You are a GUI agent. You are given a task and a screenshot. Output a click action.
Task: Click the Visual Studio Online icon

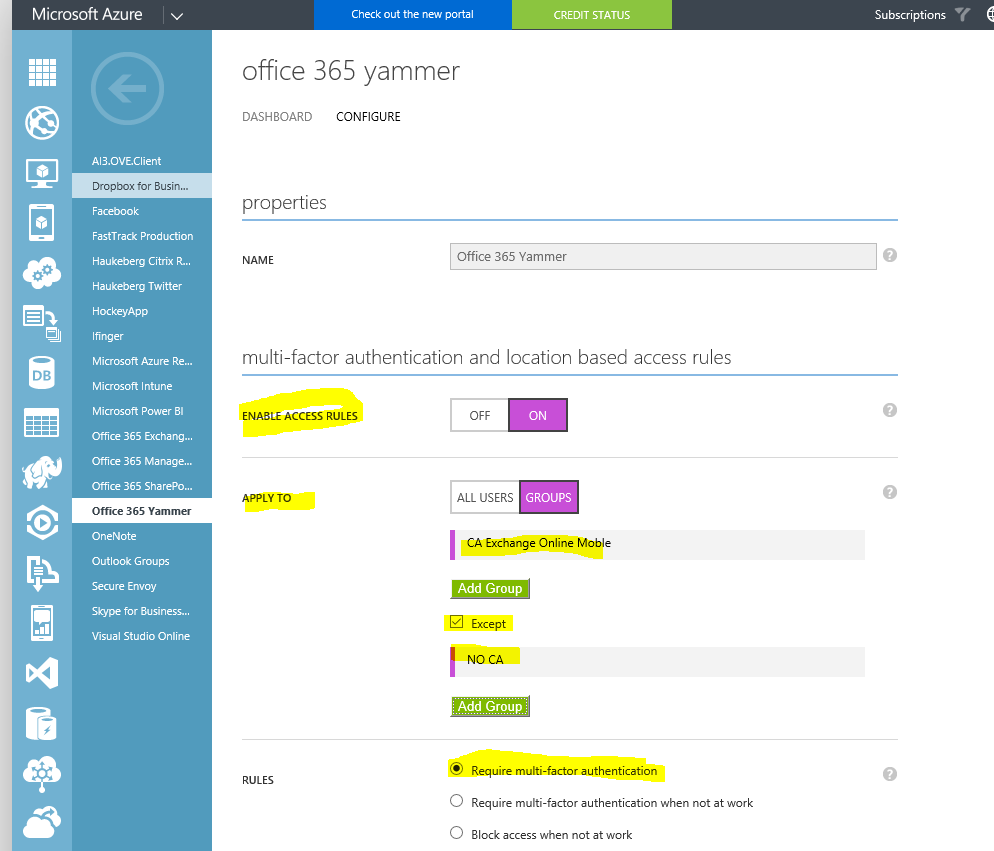coord(41,673)
